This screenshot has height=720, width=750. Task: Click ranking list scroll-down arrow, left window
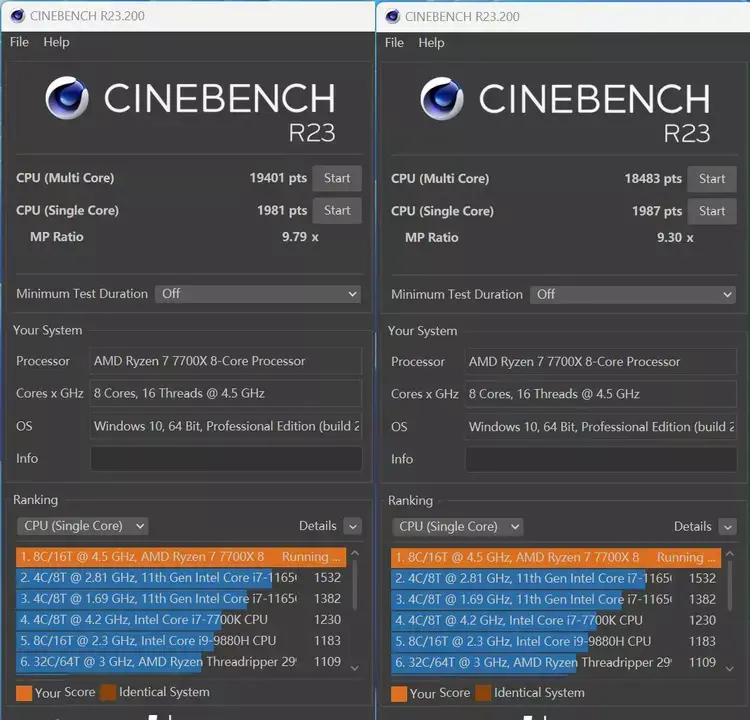[x=354, y=668]
